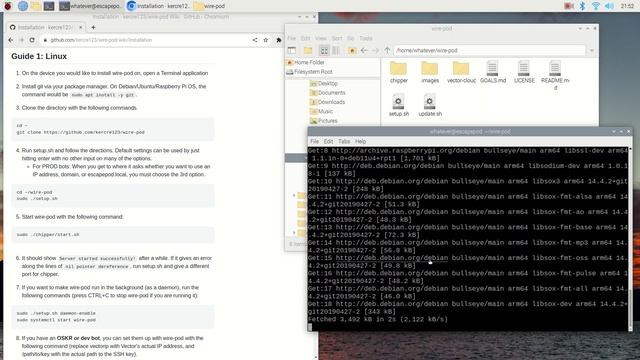Viewport: 640px width, 360px height.
Task: Select the LICENSE file
Action: point(524,72)
